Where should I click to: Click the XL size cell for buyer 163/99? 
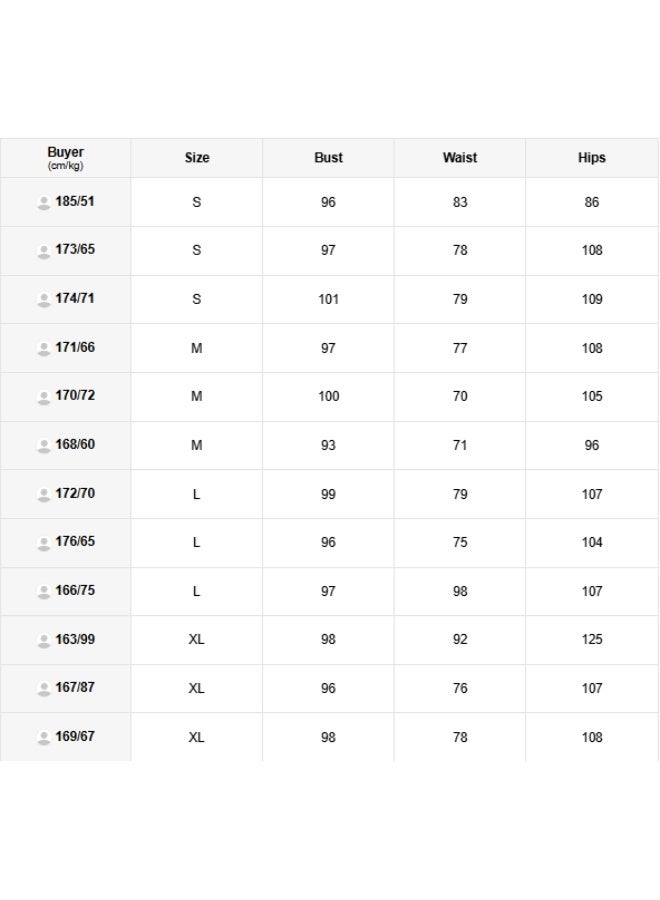pos(196,639)
